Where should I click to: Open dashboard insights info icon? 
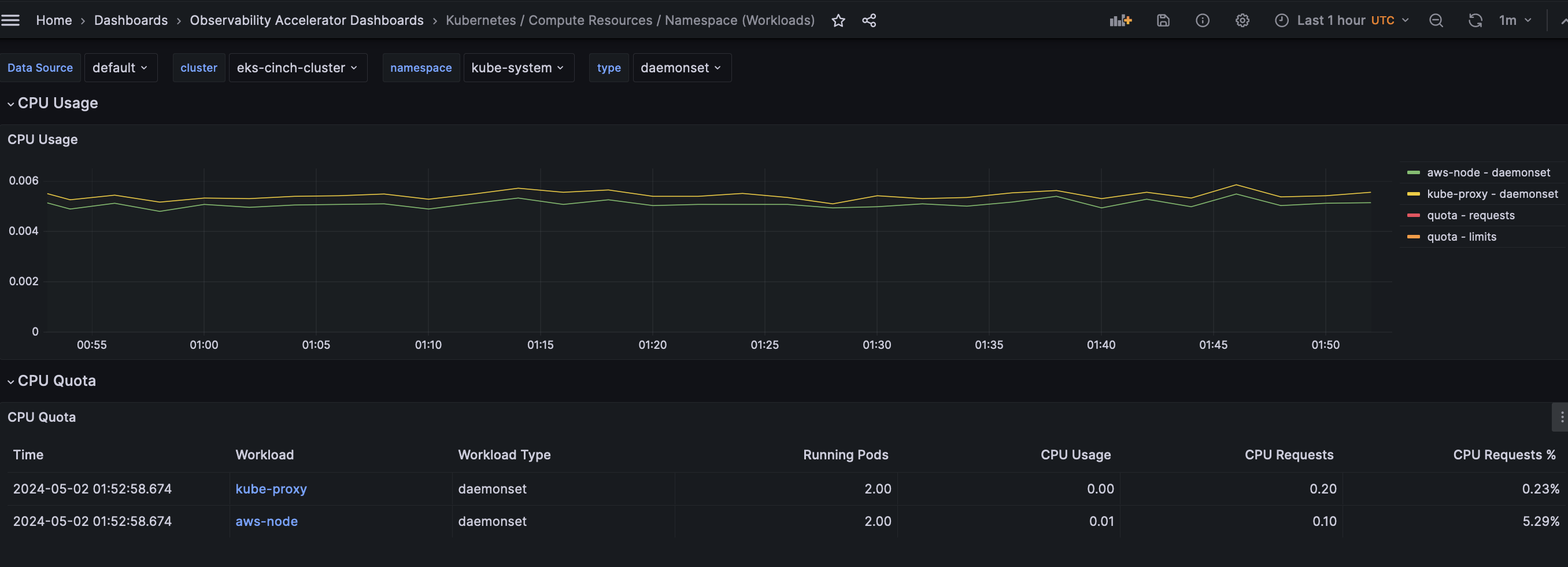tap(1203, 20)
